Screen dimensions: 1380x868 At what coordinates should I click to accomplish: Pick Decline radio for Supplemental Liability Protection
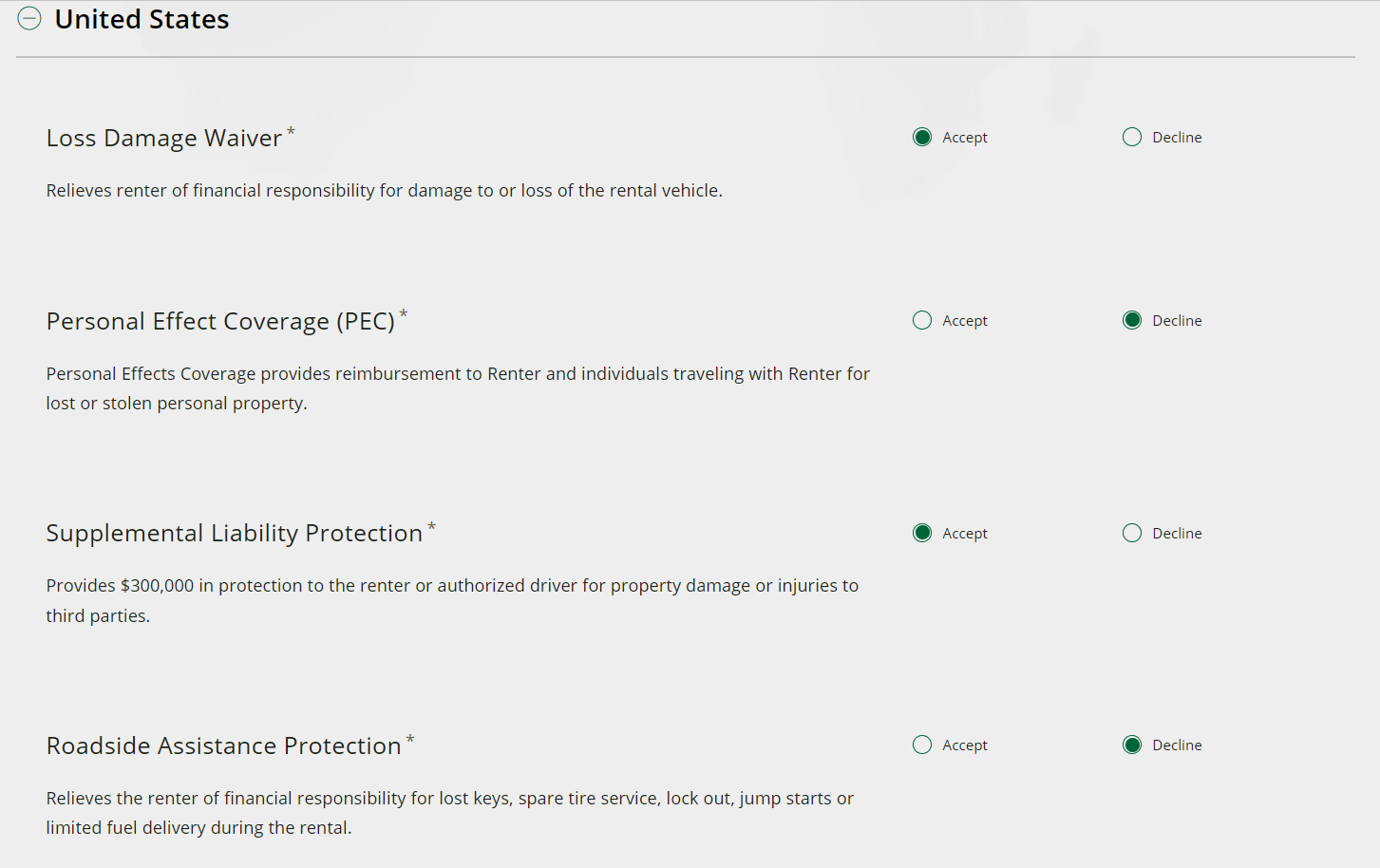point(1132,534)
